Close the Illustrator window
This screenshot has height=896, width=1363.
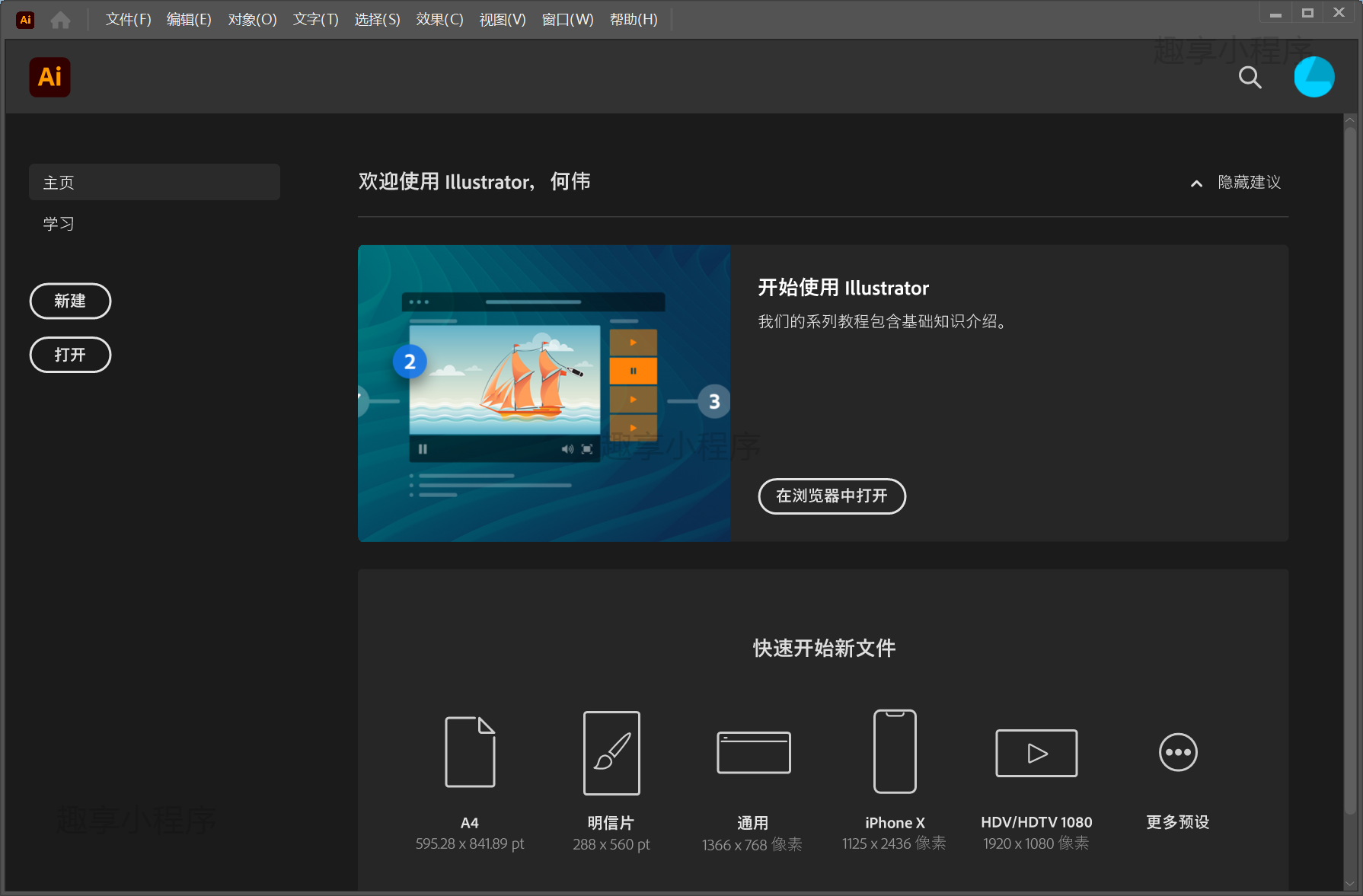[x=1339, y=13]
